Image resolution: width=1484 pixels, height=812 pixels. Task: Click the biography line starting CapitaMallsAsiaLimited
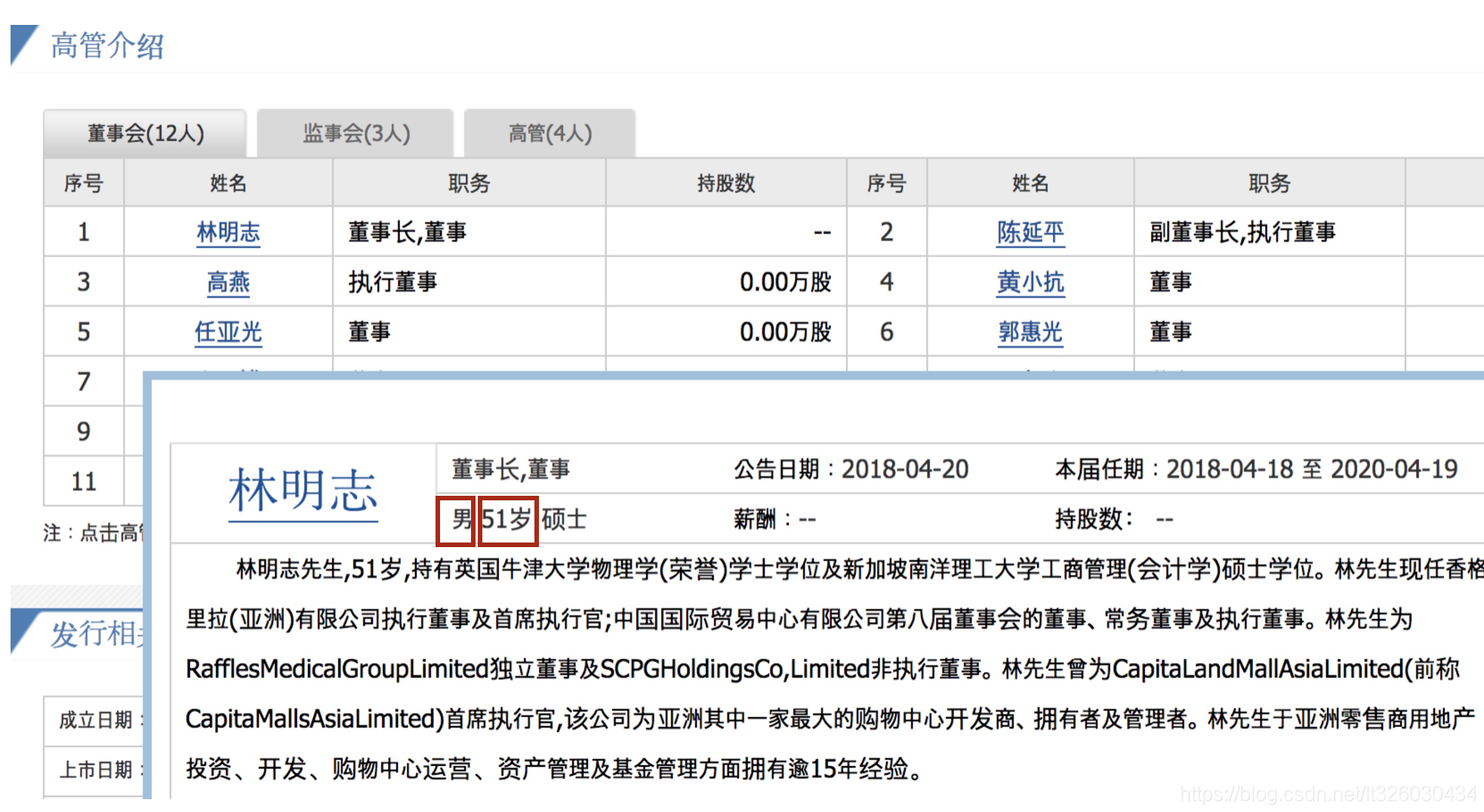click(x=830, y=718)
